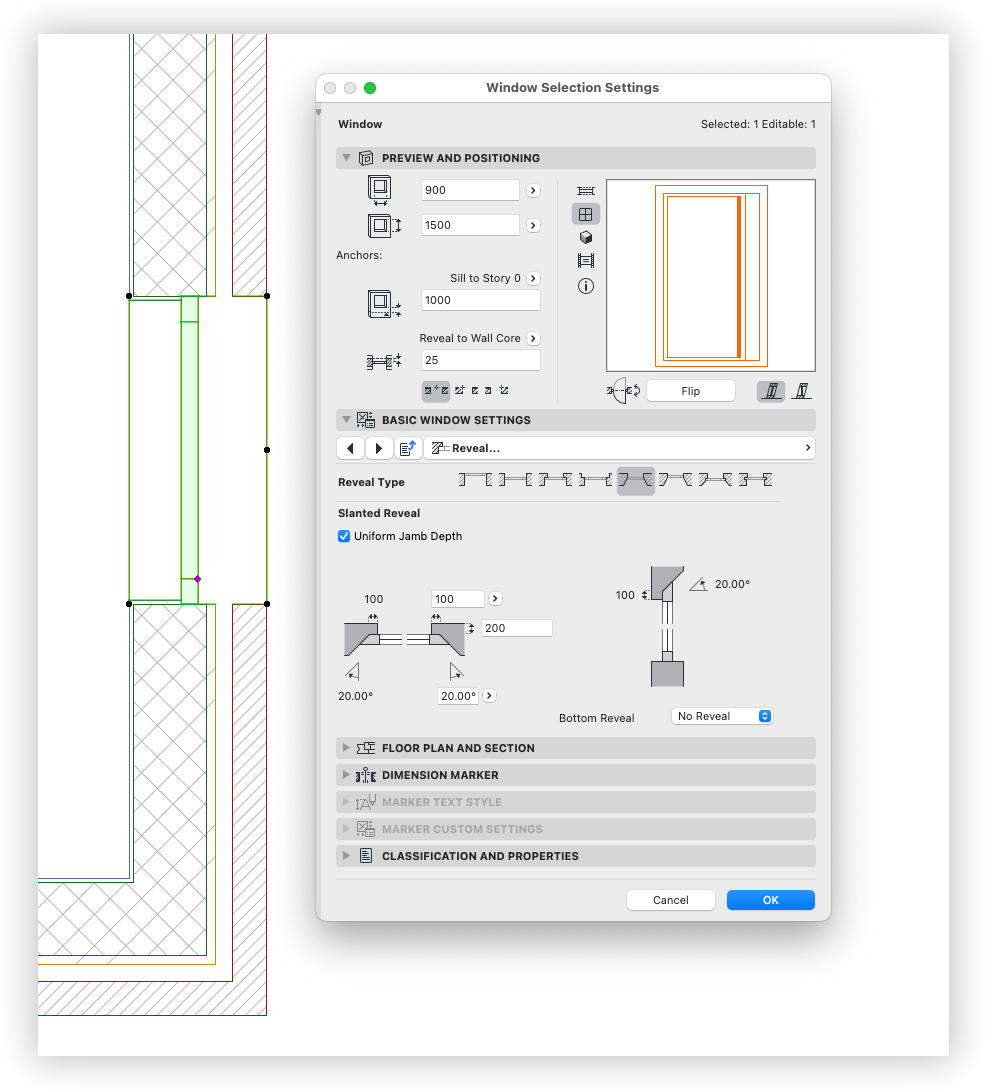This screenshot has width=985, height=1091.
Task: Click the Flip button
Action: pyautogui.click(x=690, y=391)
